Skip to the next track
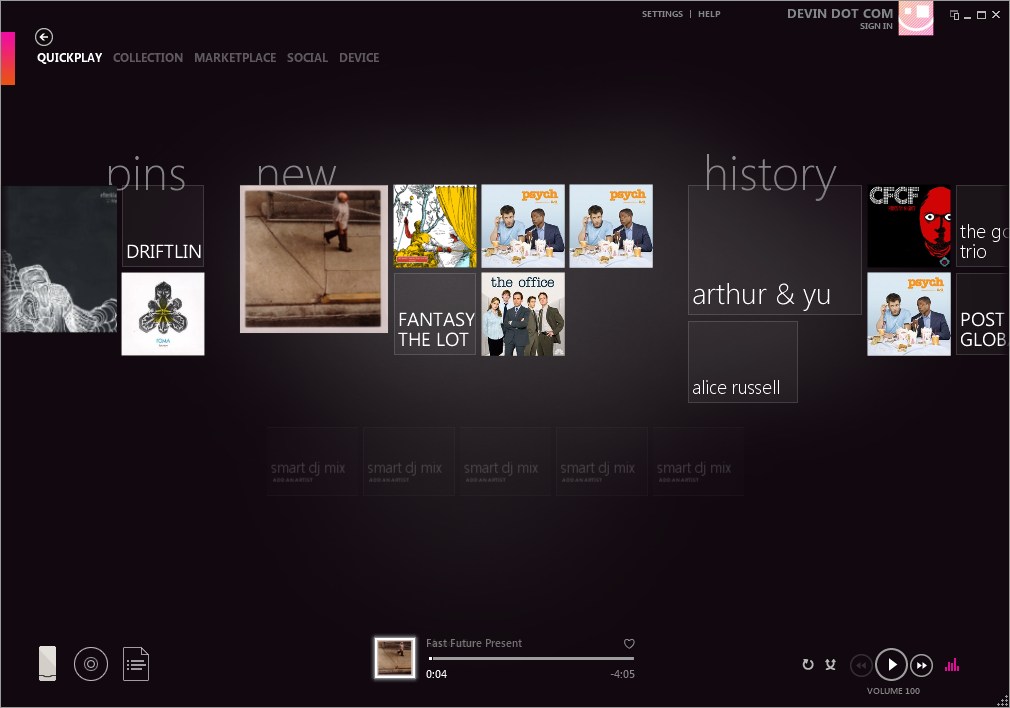 tap(922, 665)
